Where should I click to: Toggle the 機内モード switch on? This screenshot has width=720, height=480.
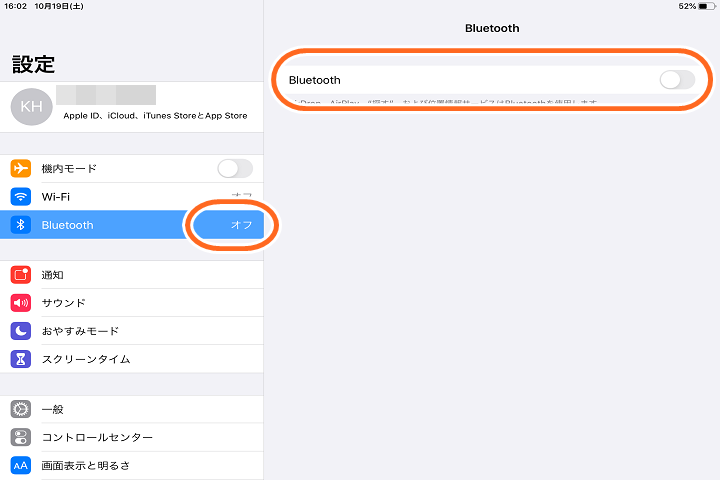pos(235,169)
